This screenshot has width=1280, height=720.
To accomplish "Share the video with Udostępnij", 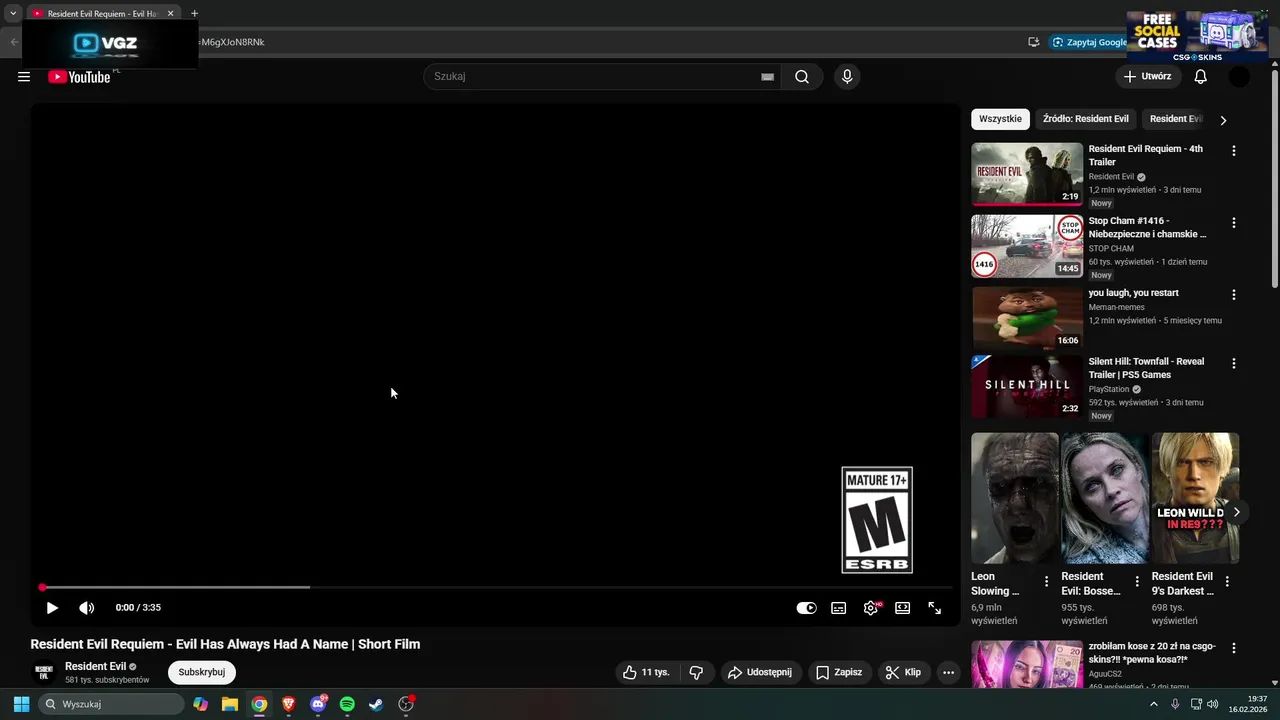I will tap(759, 673).
